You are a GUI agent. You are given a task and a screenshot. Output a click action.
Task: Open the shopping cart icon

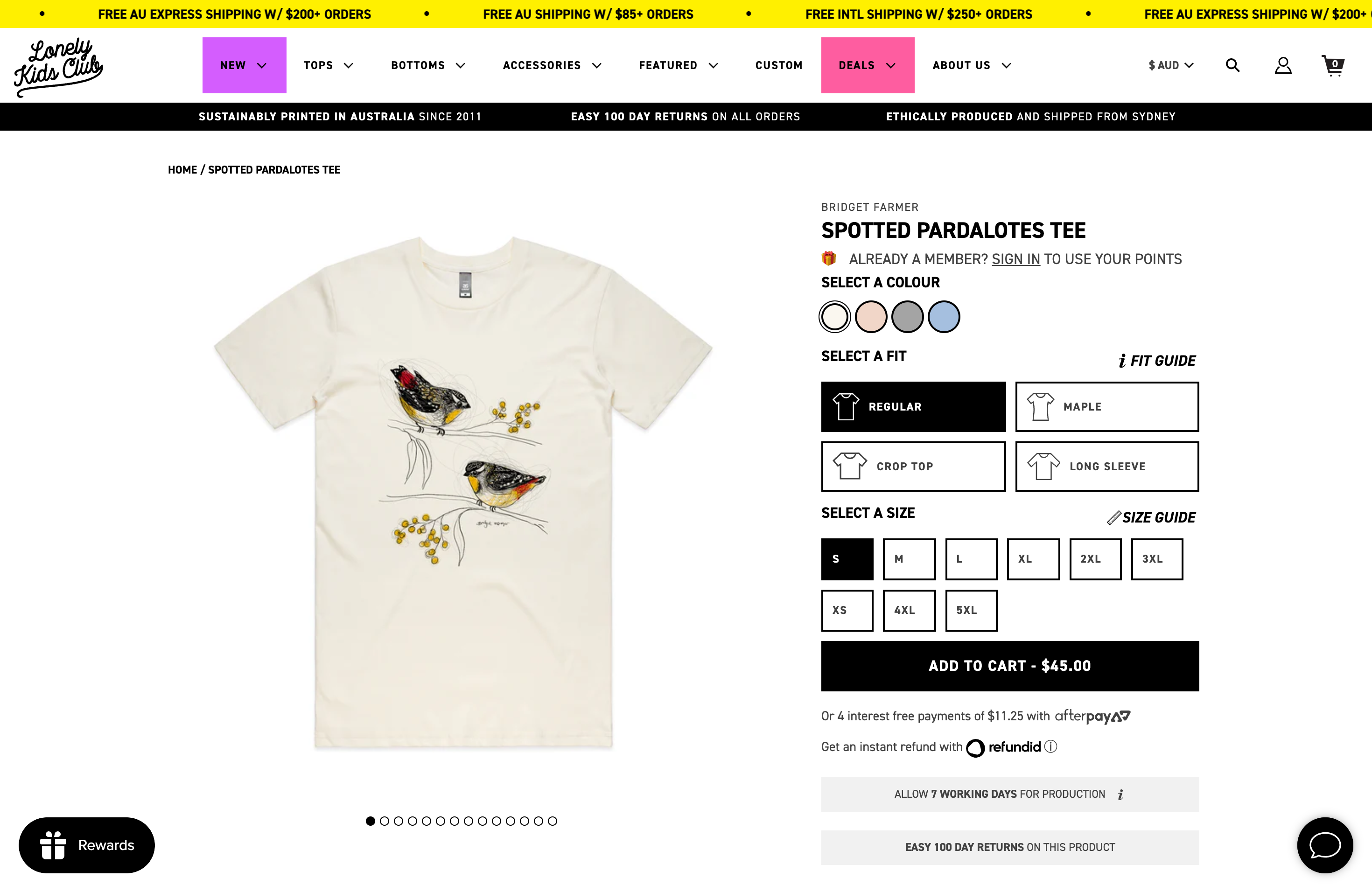1332,65
